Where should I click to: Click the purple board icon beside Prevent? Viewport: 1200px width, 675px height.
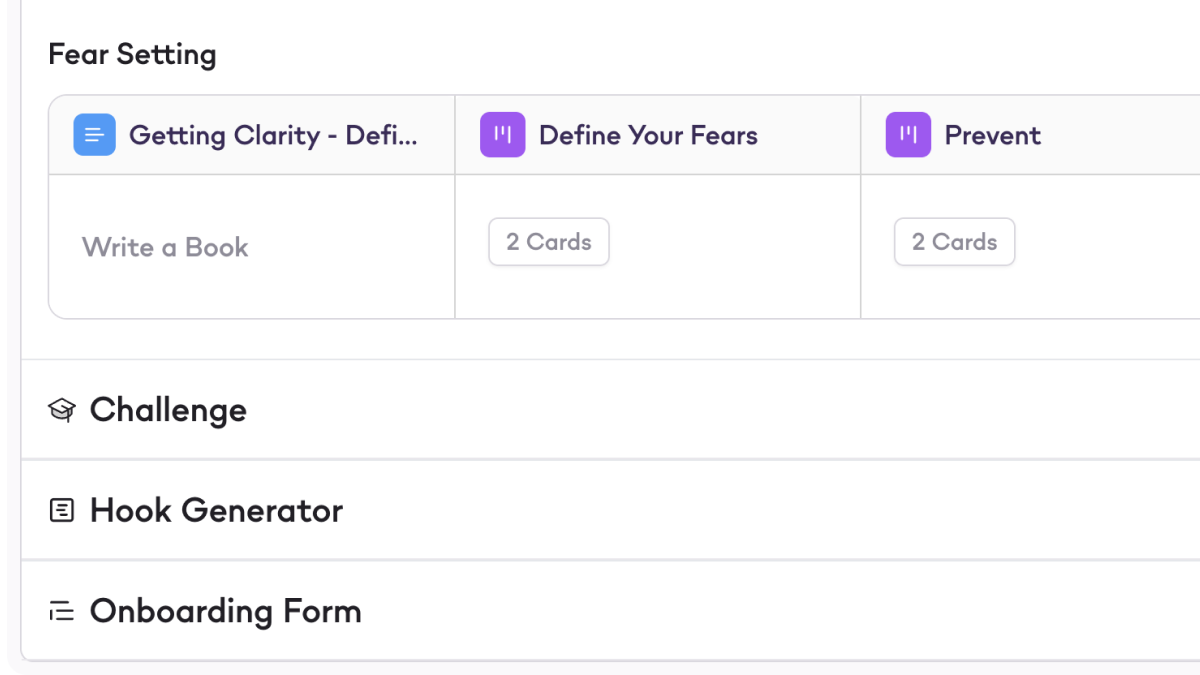pos(908,135)
